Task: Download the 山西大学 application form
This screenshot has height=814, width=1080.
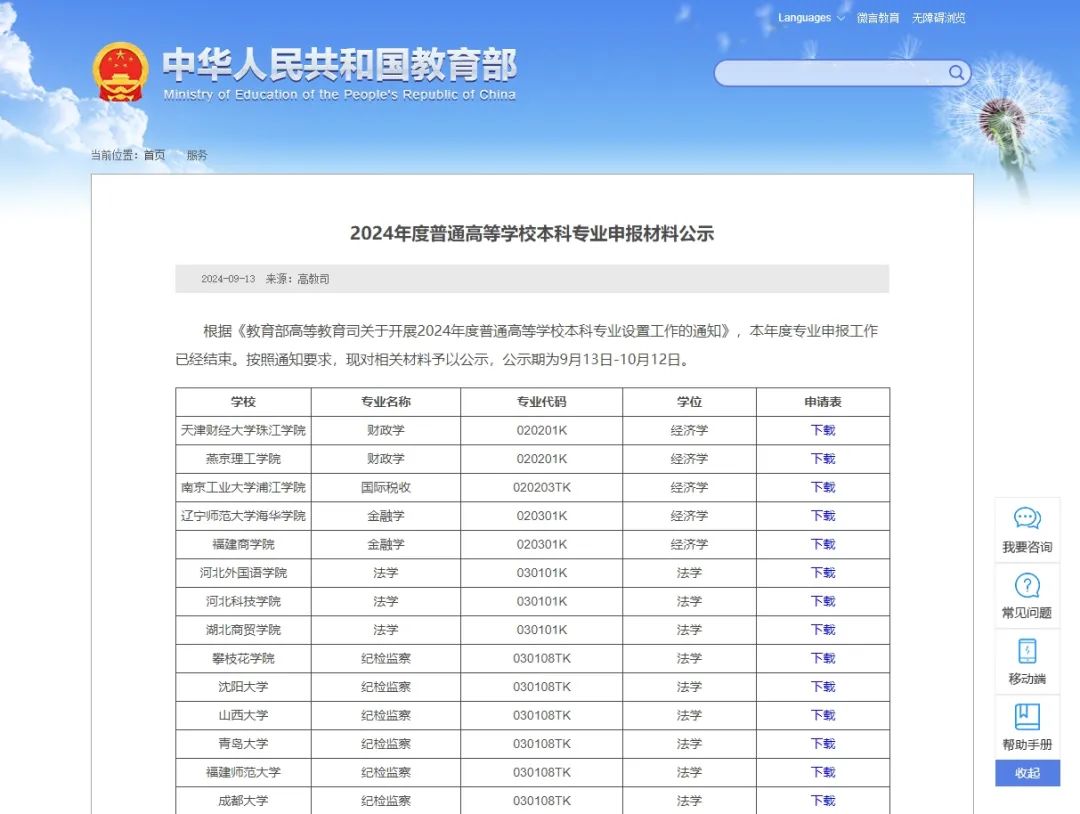Action: point(822,716)
